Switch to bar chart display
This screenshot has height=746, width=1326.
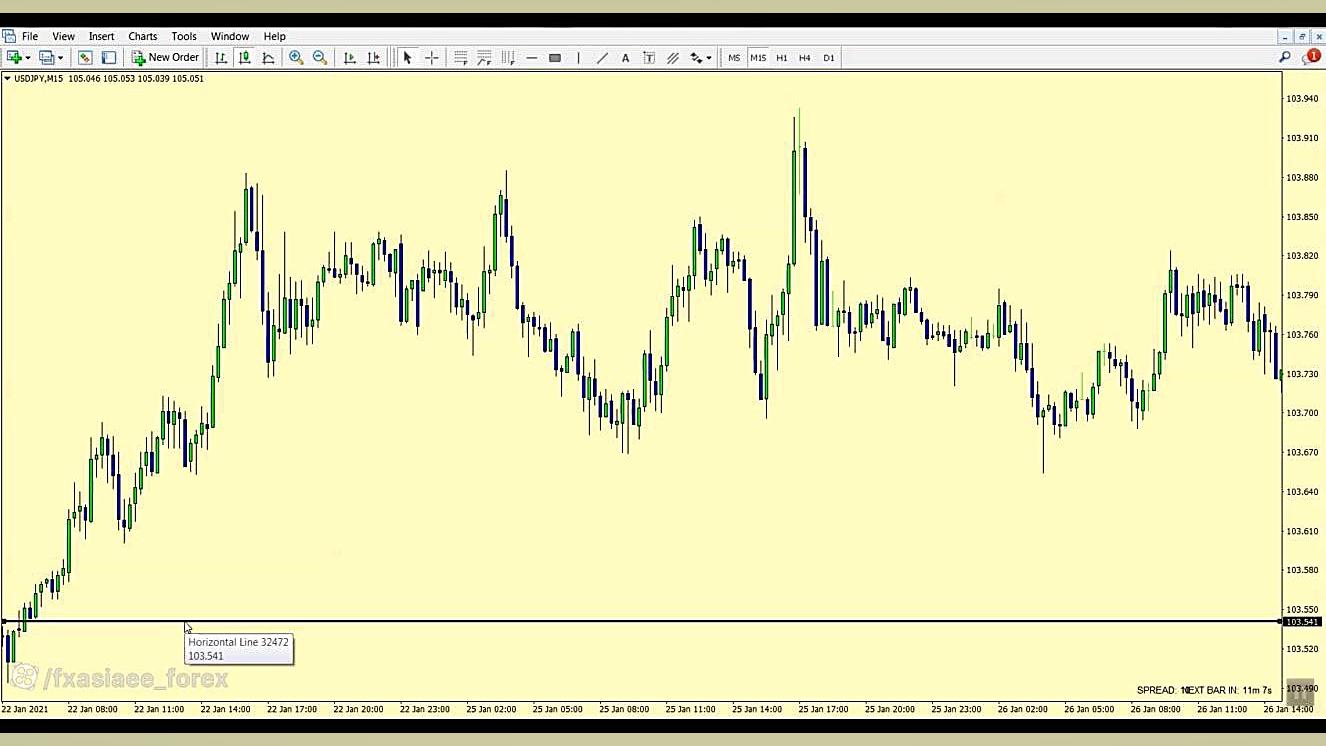click(x=221, y=58)
